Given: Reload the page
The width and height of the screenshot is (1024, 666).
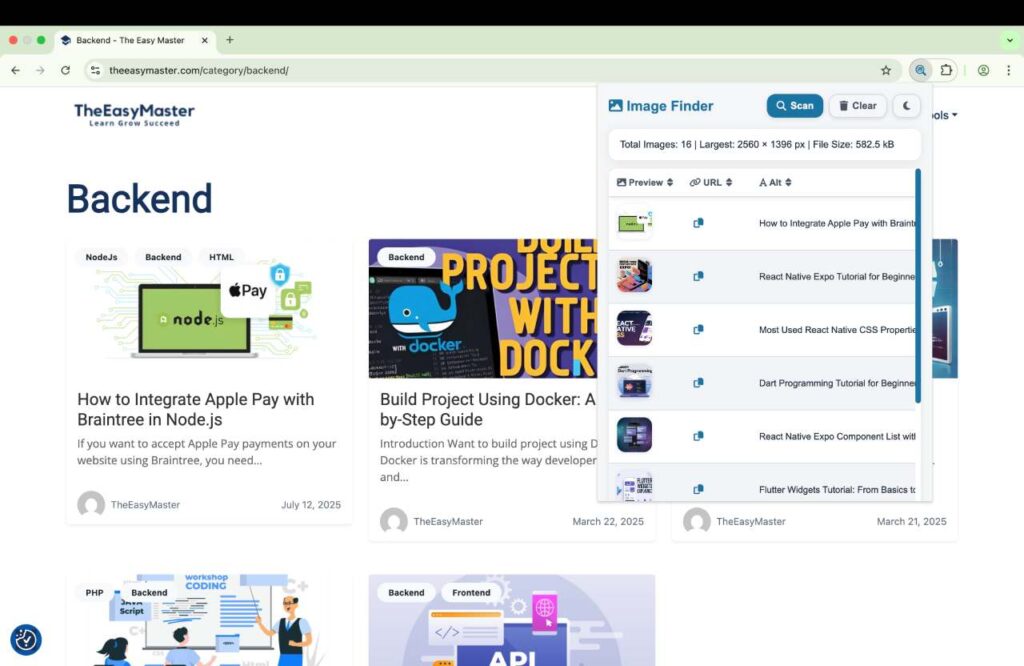Looking at the screenshot, I should [65, 71].
